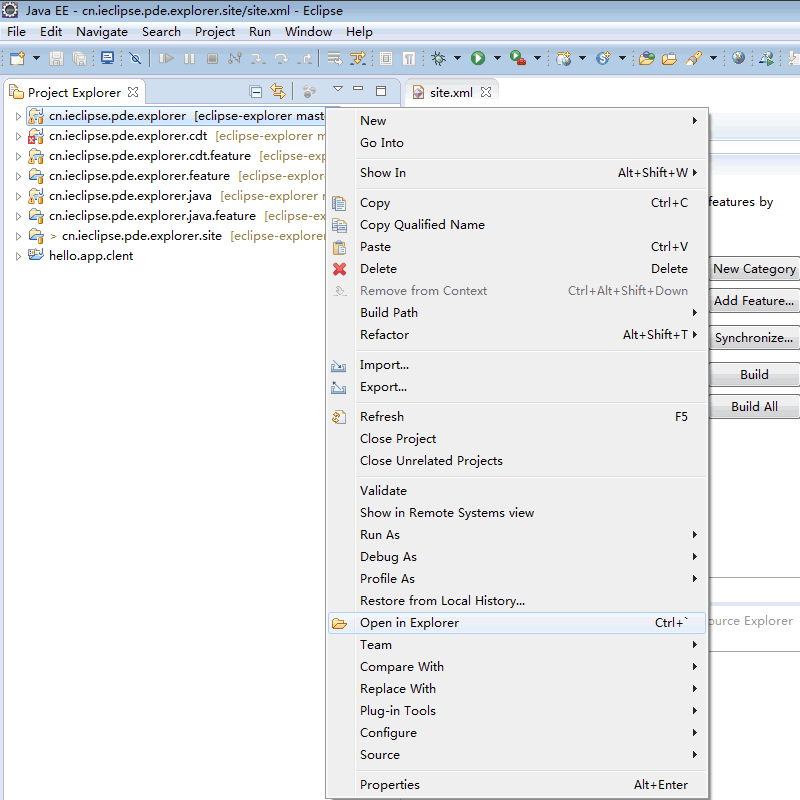800x800 pixels.
Task: Click the Terminate stop icon
Action: (x=212, y=59)
